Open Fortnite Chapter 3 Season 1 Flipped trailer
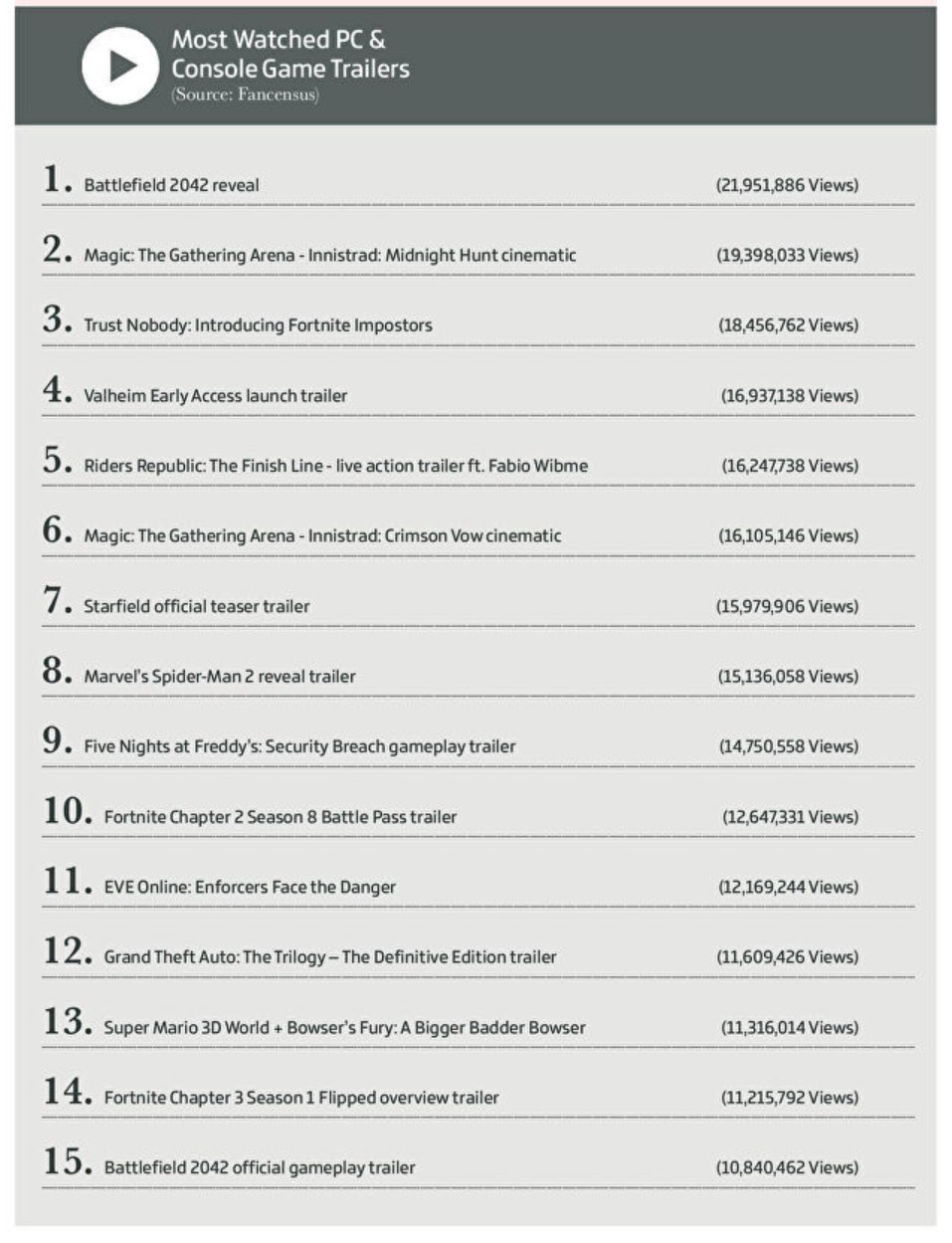Image resolution: width=952 pixels, height=1243 pixels. 301,1098
